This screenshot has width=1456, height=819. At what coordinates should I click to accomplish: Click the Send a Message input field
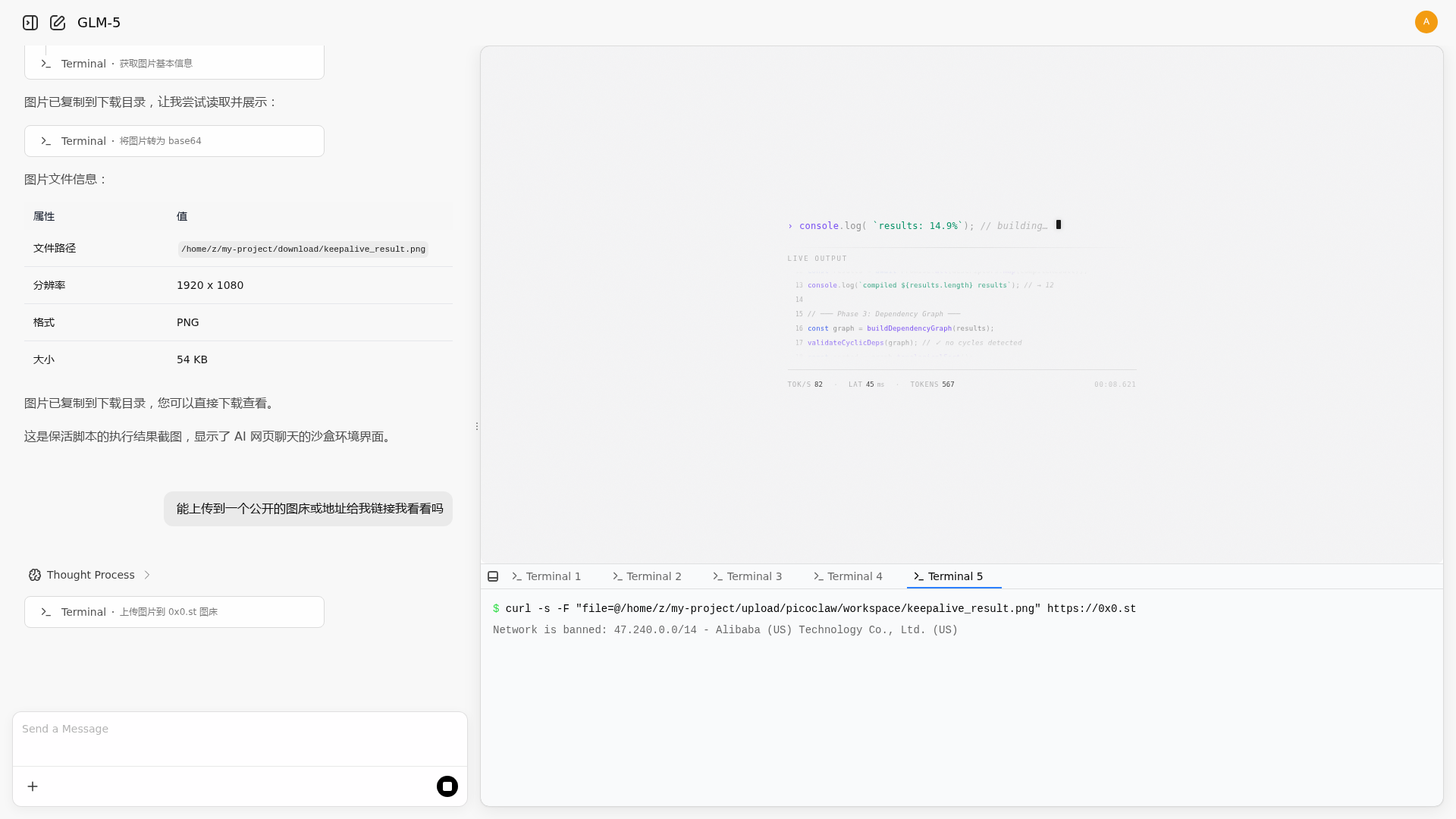click(x=240, y=738)
